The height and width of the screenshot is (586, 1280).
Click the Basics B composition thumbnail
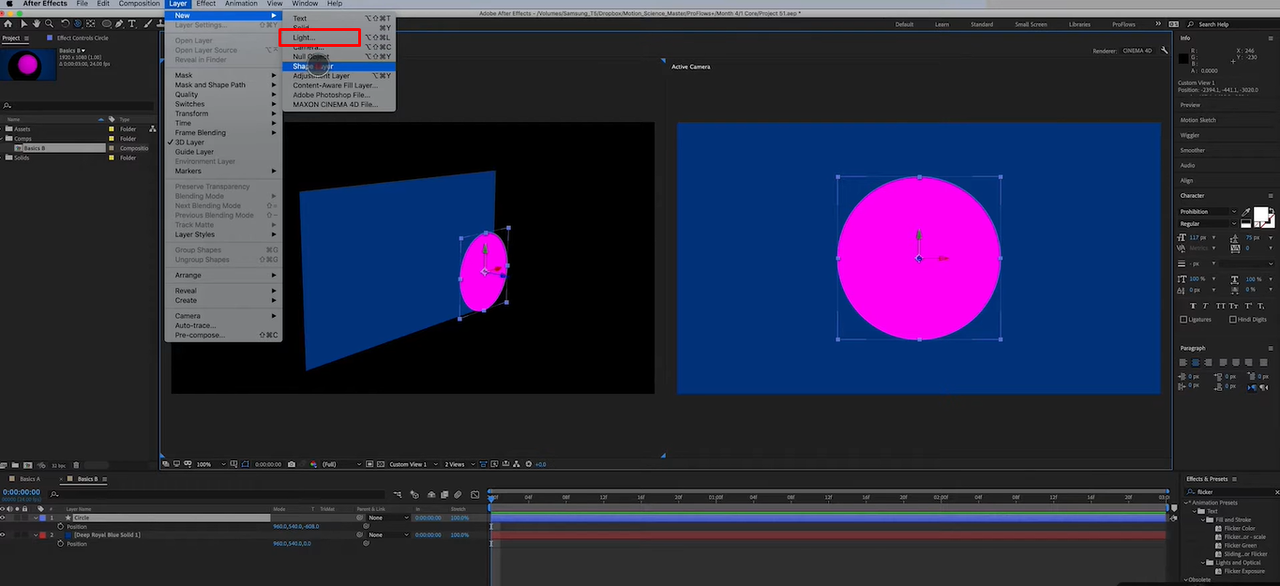27,66
